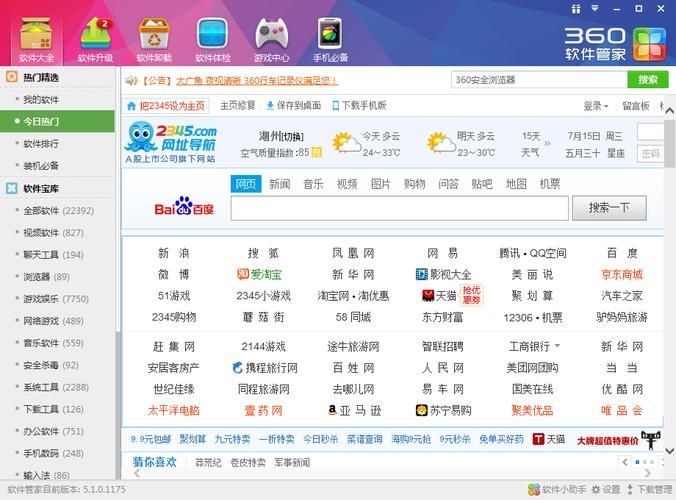Screen dimensions: 676x500
Task: Select the 新闻 search tab
Action: [279, 184]
